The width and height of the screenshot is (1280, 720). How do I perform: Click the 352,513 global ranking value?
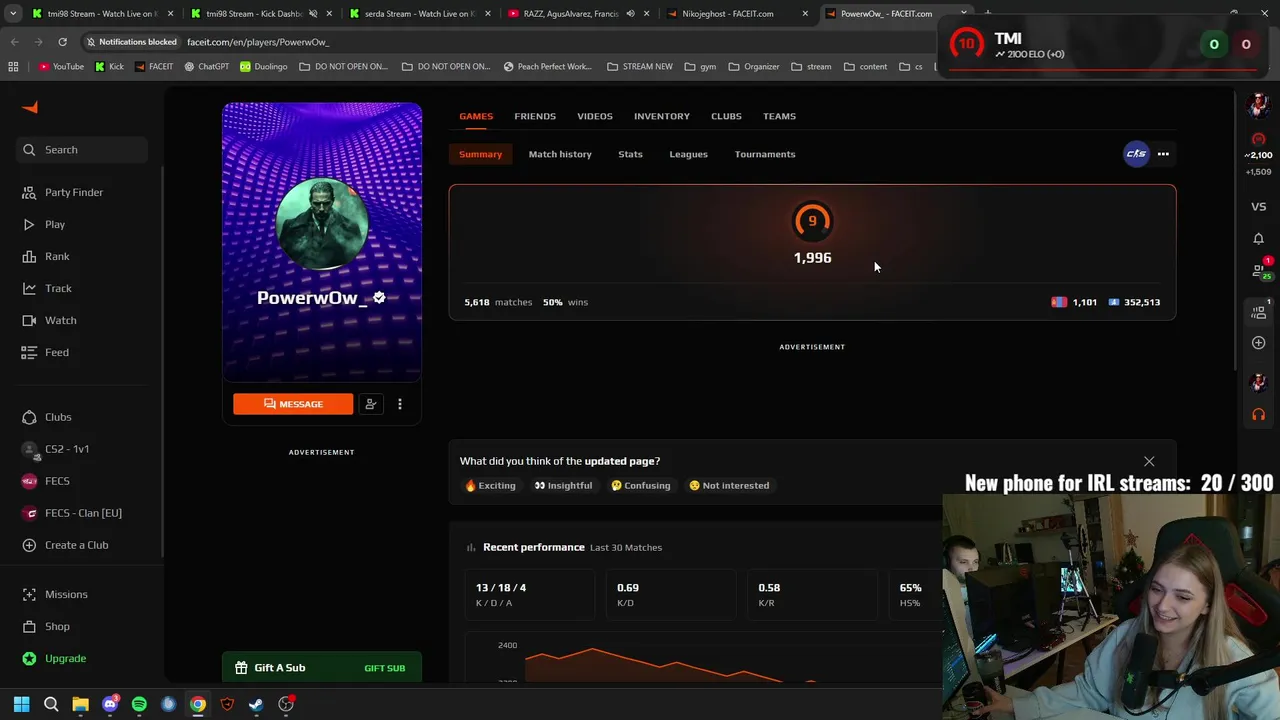pyautogui.click(x=1142, y=302)
